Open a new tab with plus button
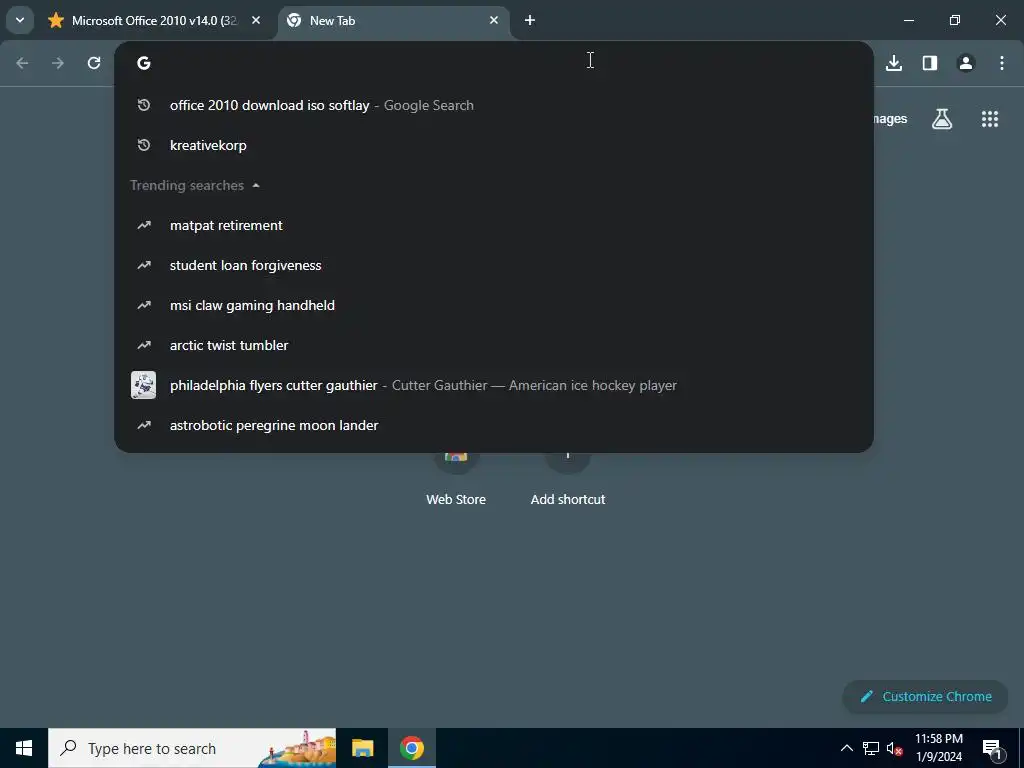Viewport: 1024px width, 768px height. [x=530, y=20]
